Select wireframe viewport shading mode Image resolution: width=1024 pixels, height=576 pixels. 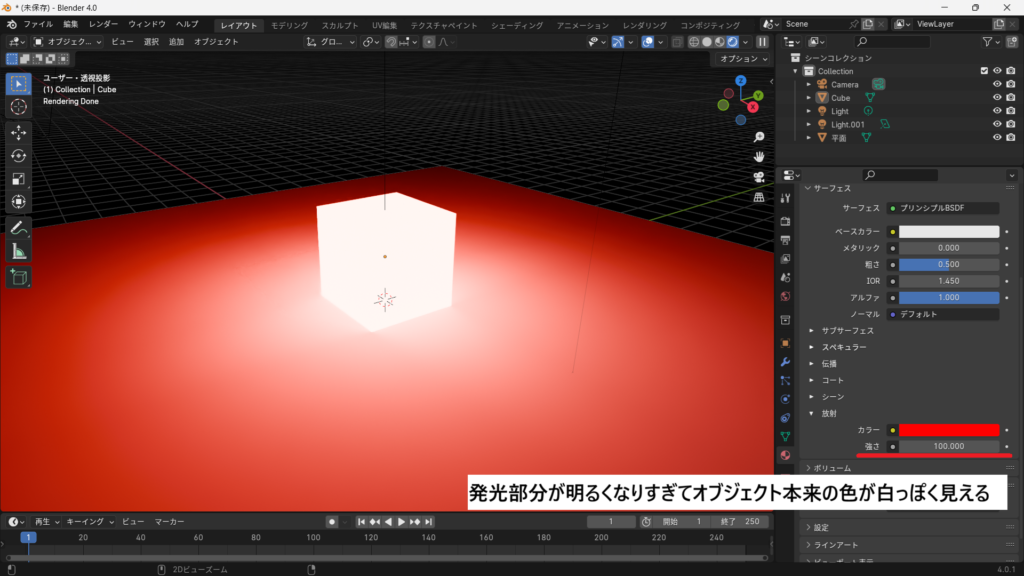[x=694, y=42]
